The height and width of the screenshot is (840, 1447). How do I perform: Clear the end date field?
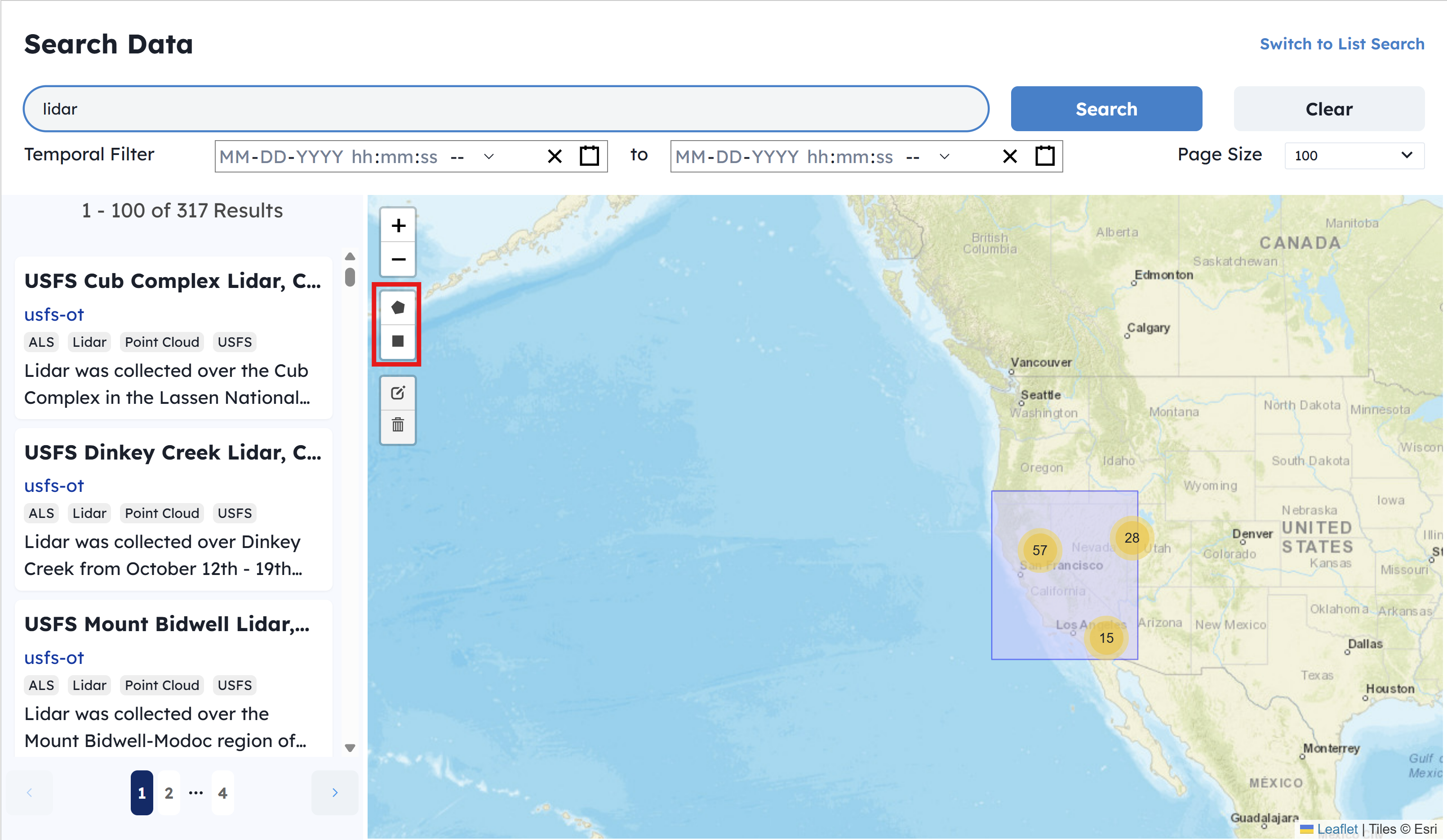(x=1010, y=156)
